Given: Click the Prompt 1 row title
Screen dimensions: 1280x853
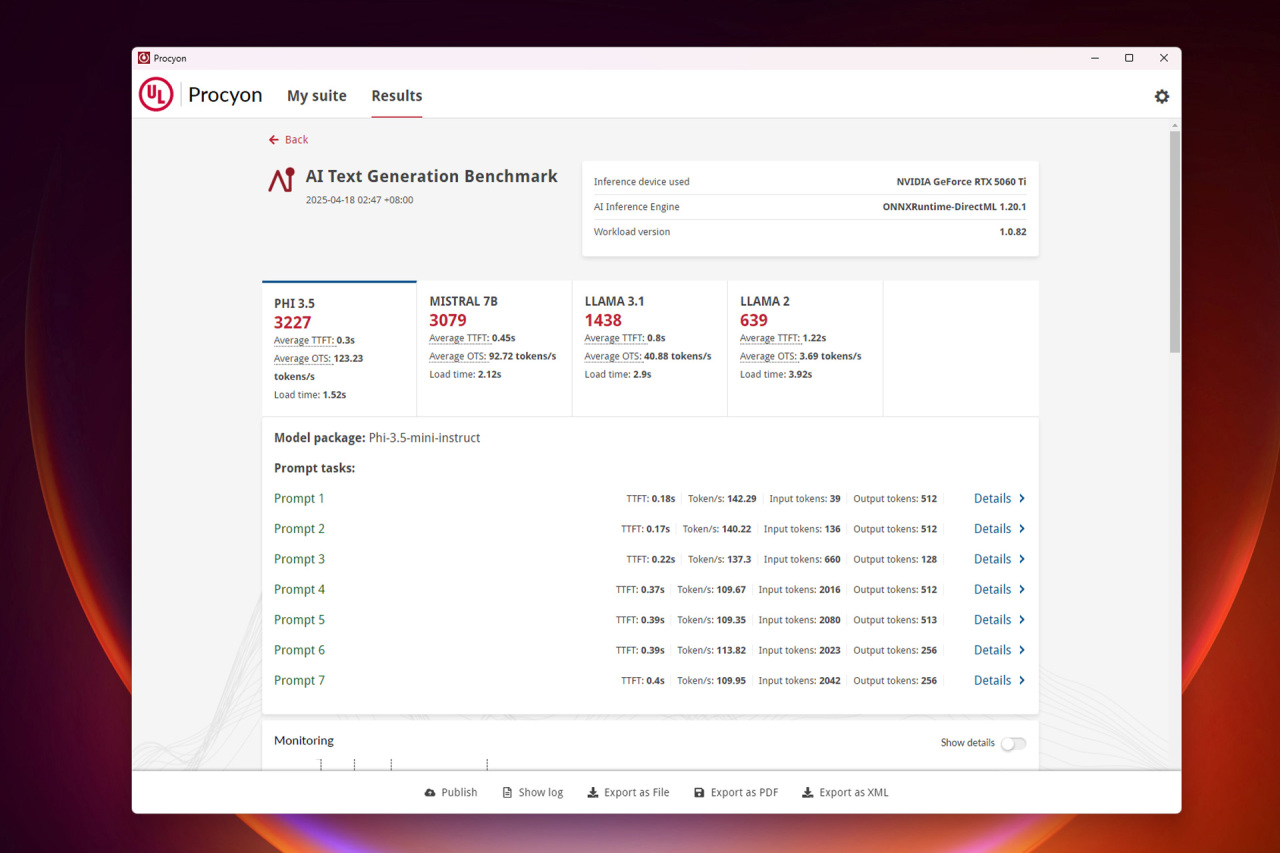Looking at the screenshot, I should click(x=299, y=499).
